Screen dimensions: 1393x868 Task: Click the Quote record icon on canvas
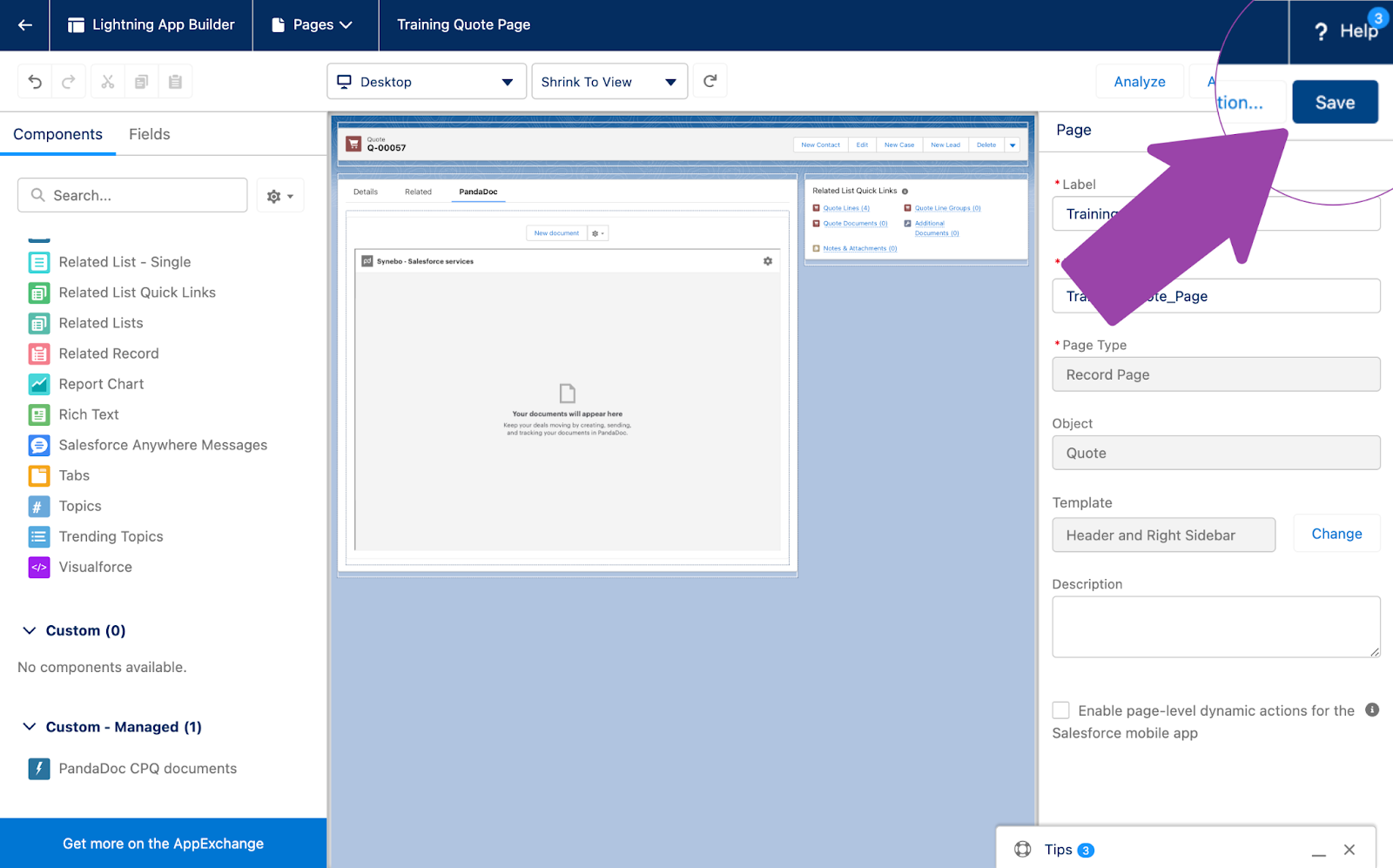pos(353,144)
